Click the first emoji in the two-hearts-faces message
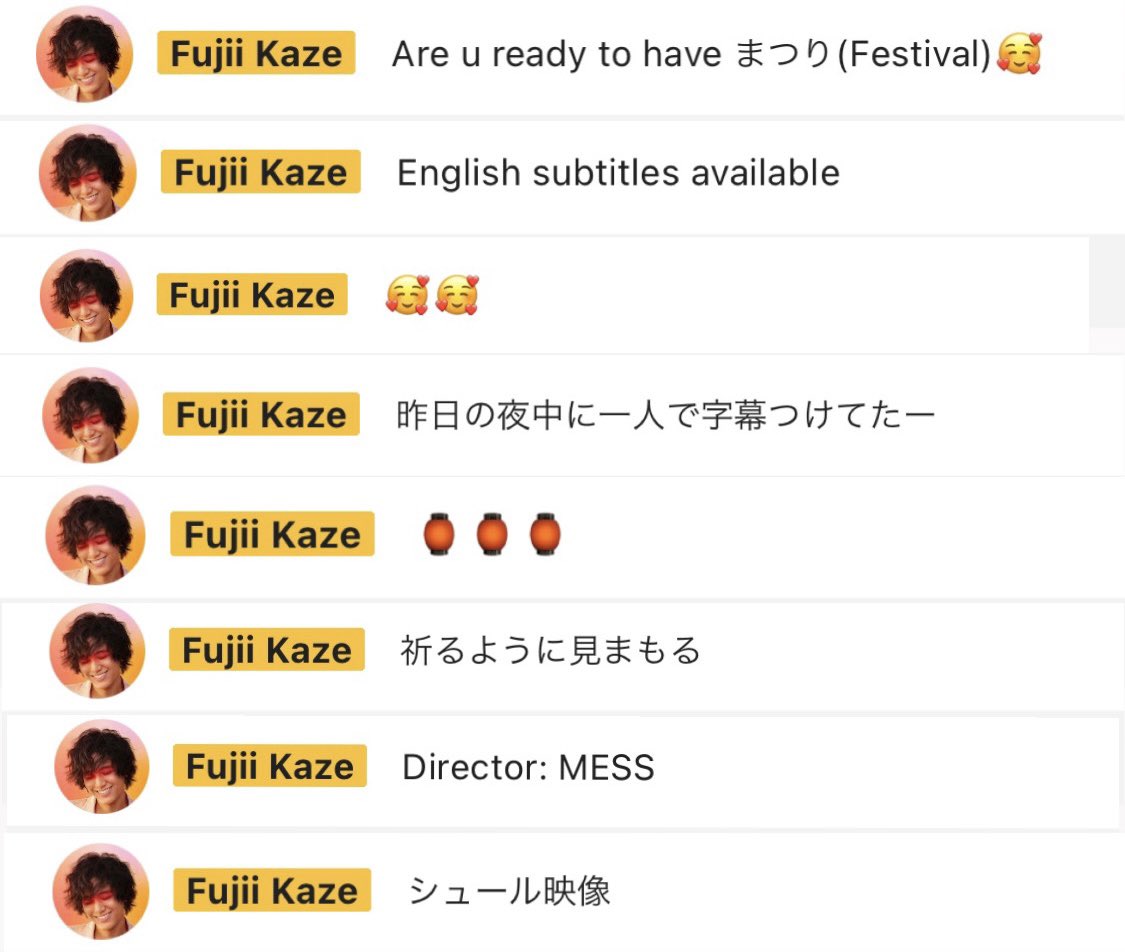The width and height of the screenshot is (1125, 952). 407,296
